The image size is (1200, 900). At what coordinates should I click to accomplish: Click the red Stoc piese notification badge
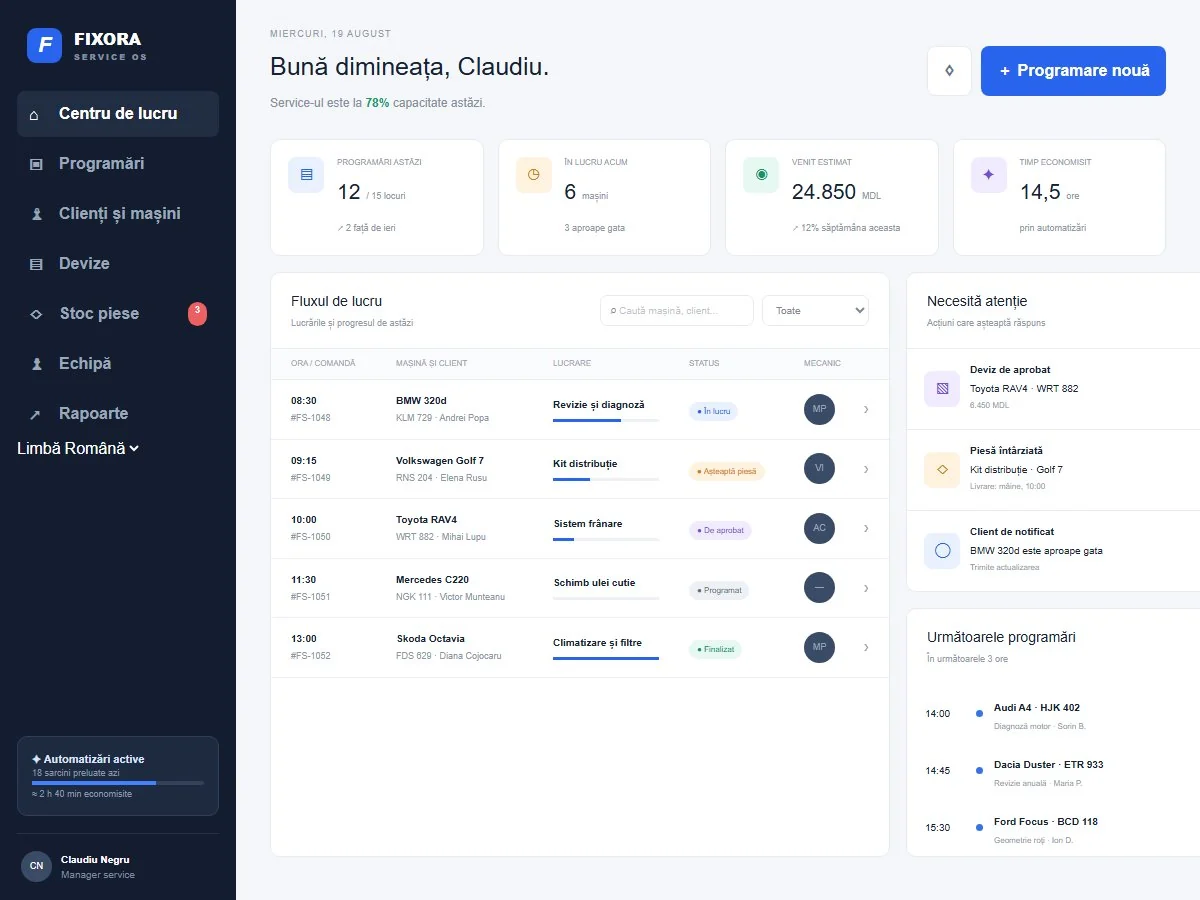pos(198,314)
